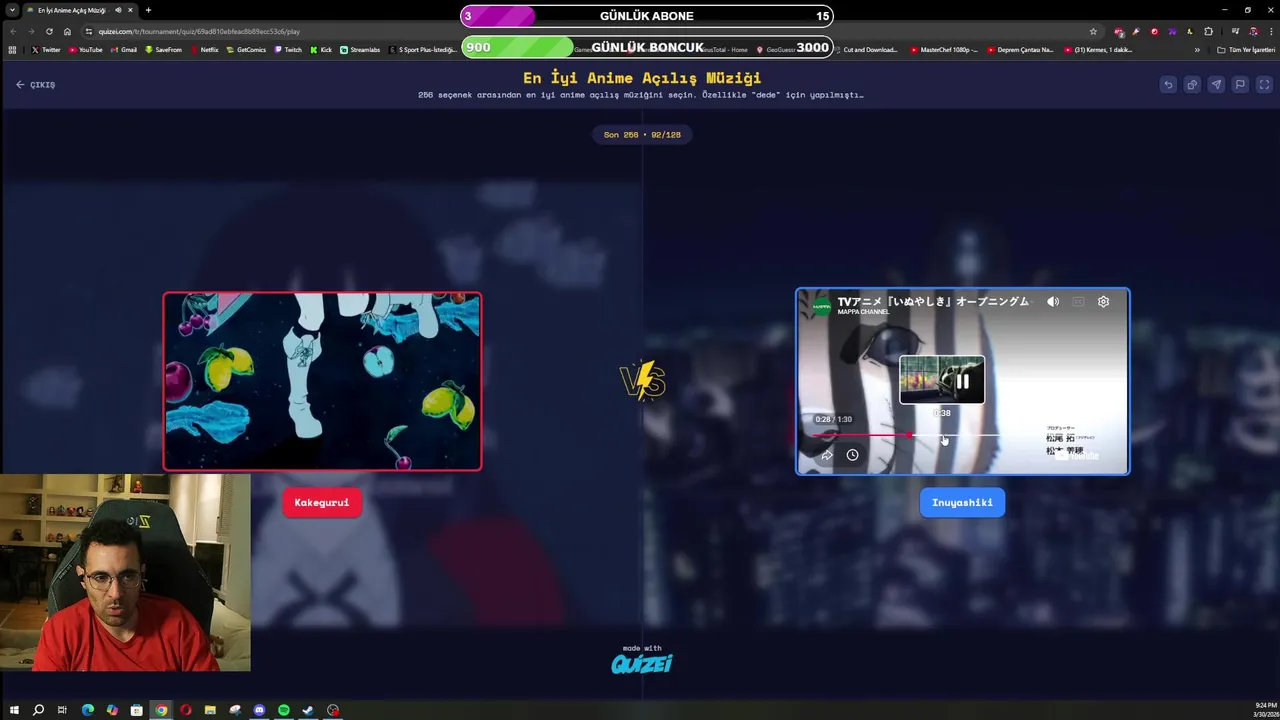Click the quiz undo button
The width and height of the screenshot is (1280, 720).
click(1168, 85)
